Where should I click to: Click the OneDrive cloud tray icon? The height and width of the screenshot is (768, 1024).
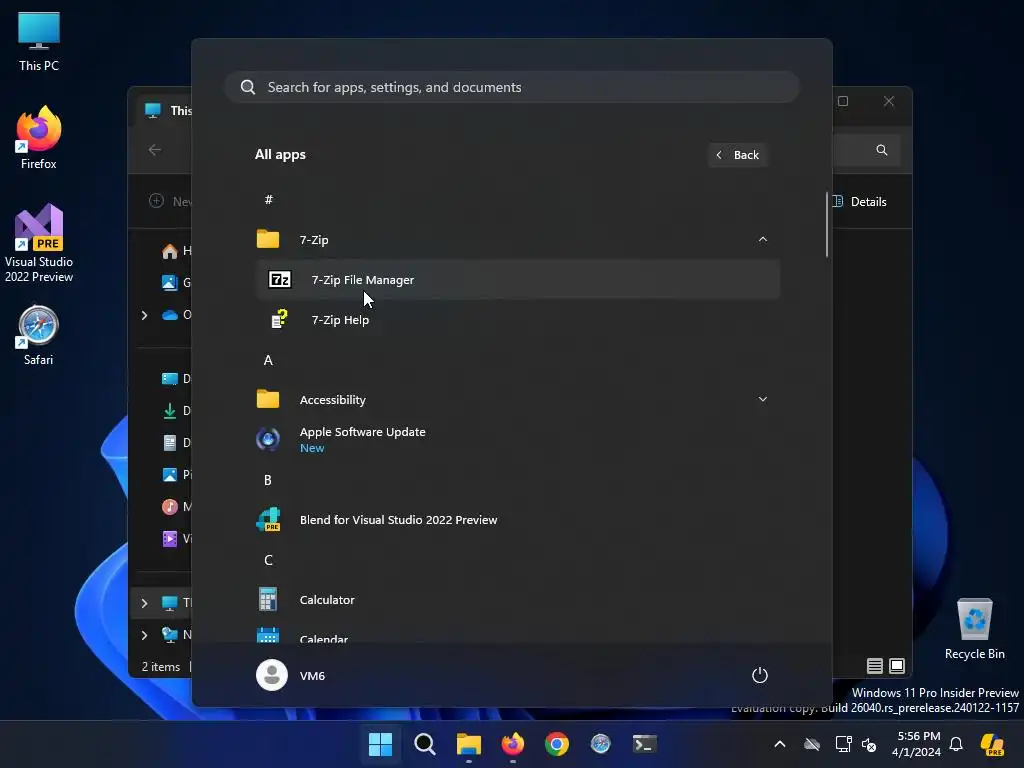coord(812,744)
